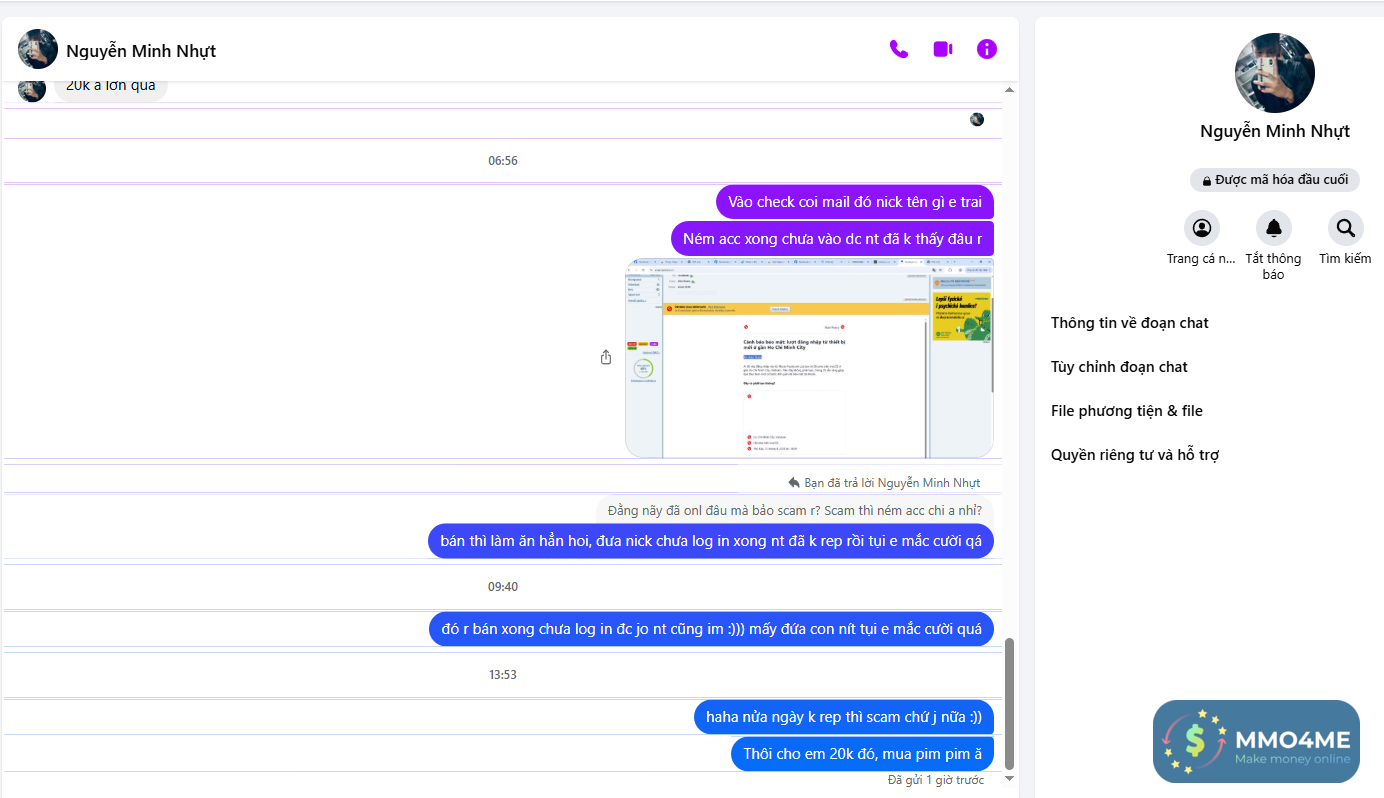The image size is (1384, 798).
Task: Click the share icon beside the screenshot
Action: (606, 357)
